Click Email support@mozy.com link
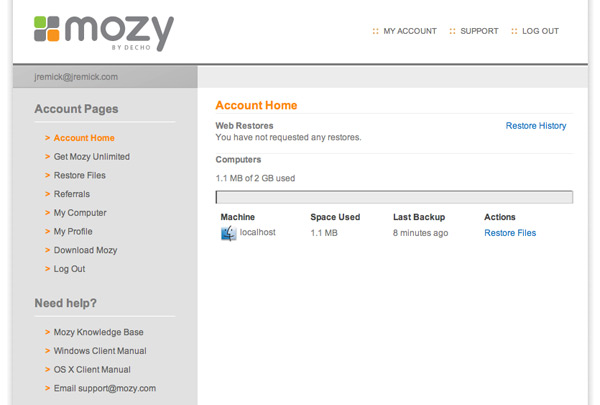The image size is (600, 405). coord(104,389)
